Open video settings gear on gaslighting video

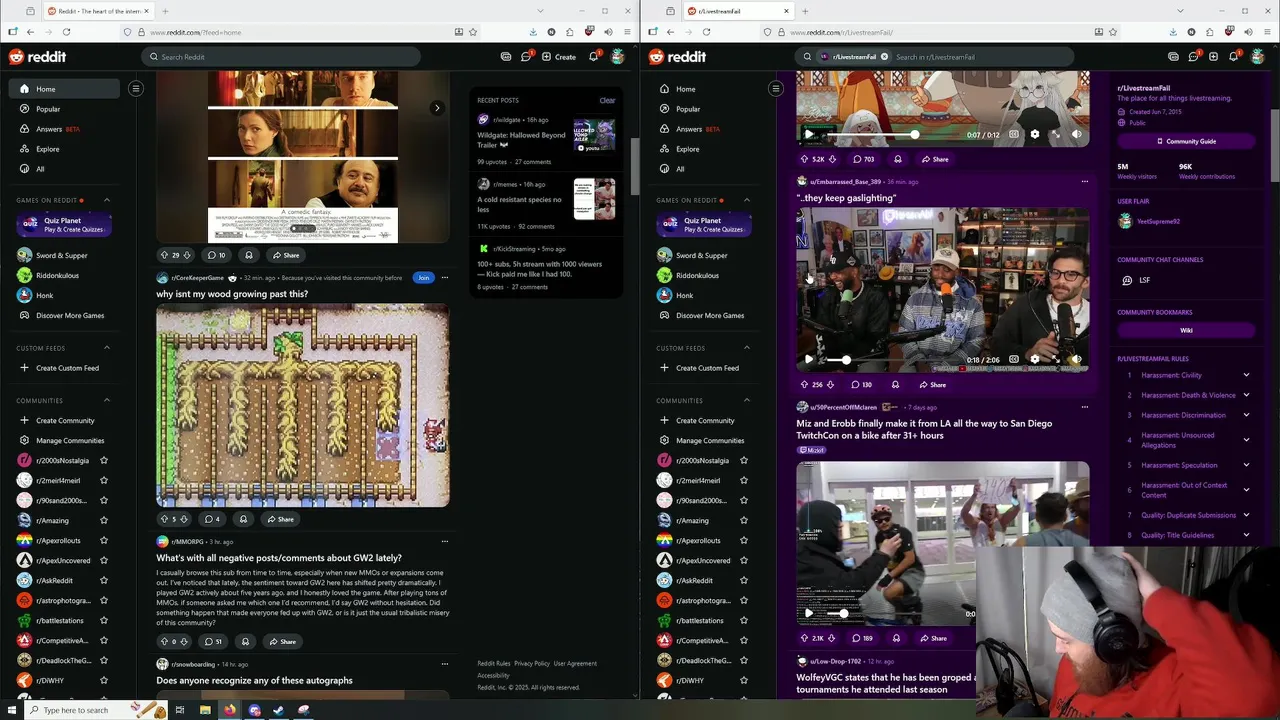pos(1035,359)
